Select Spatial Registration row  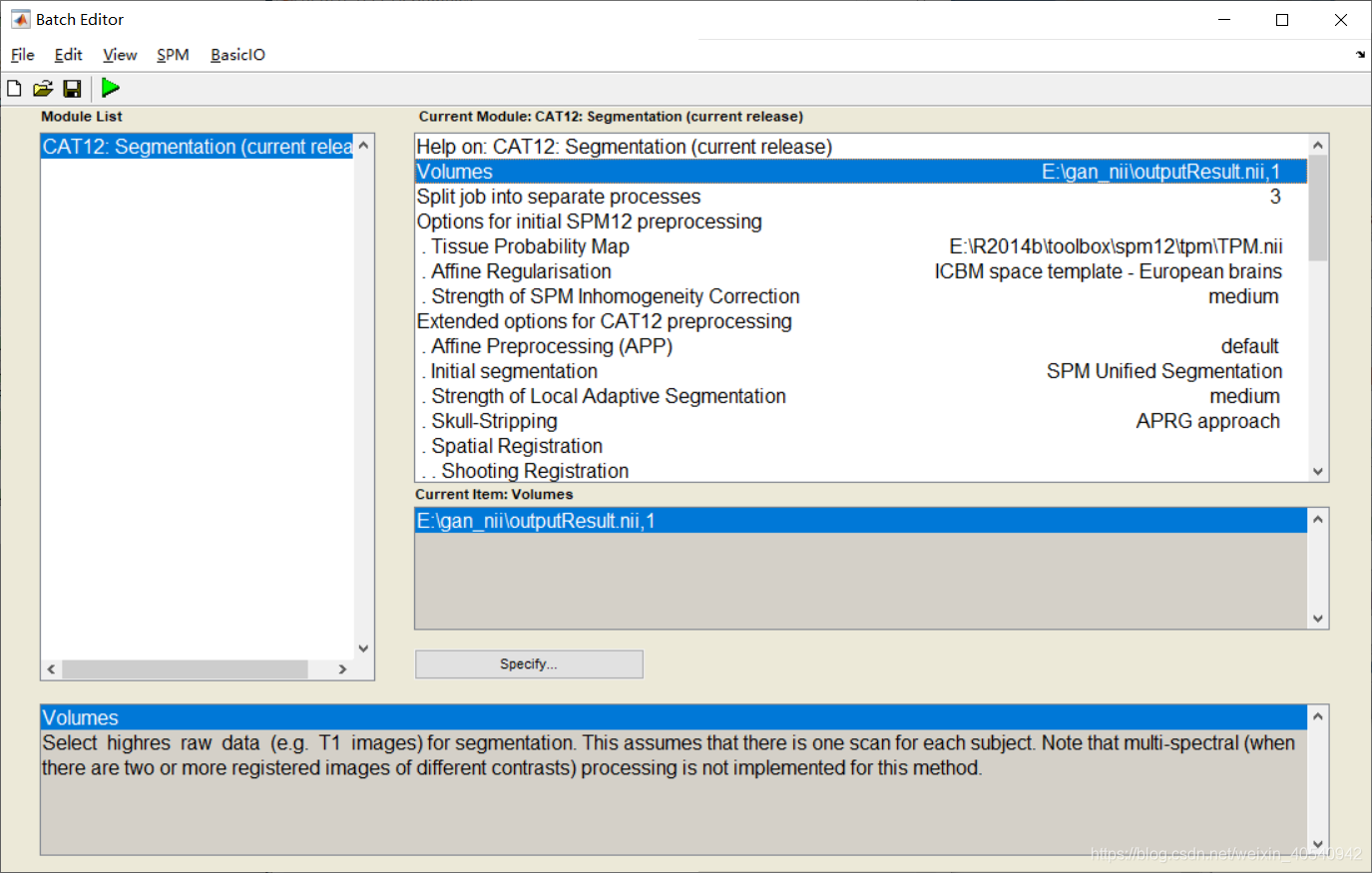click(x=861, y=446)
